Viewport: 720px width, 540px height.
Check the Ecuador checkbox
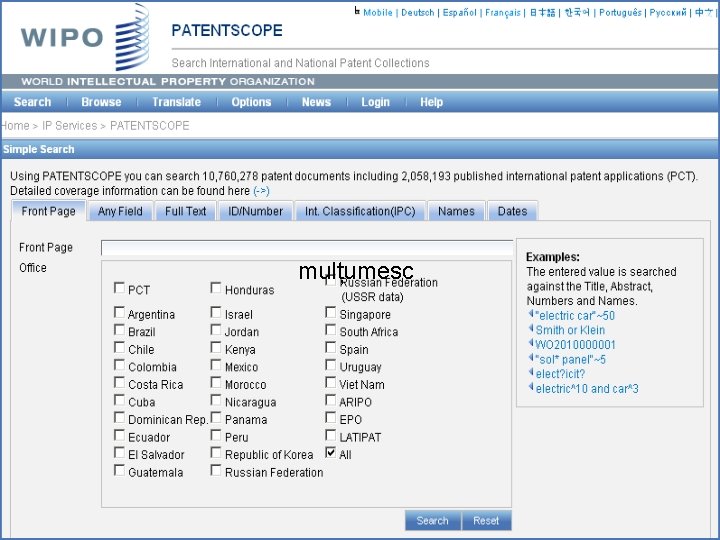[119, 435]
